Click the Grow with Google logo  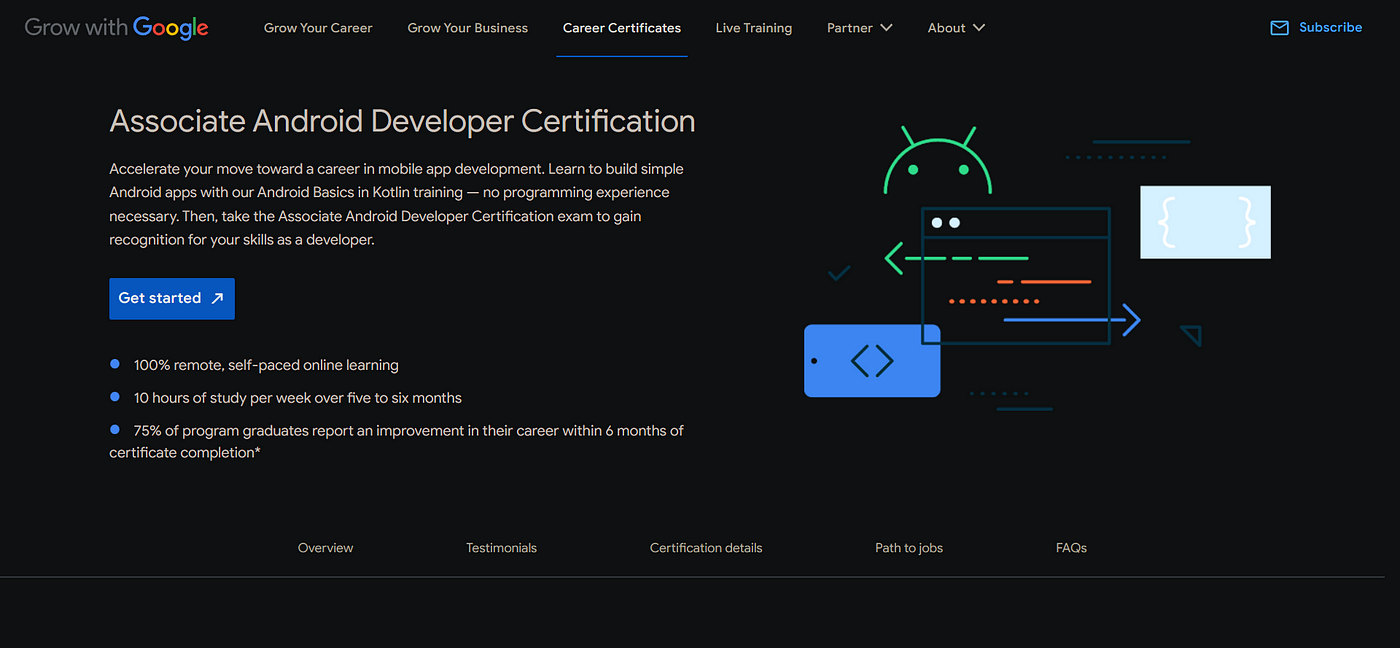click(x=116, y=27)
